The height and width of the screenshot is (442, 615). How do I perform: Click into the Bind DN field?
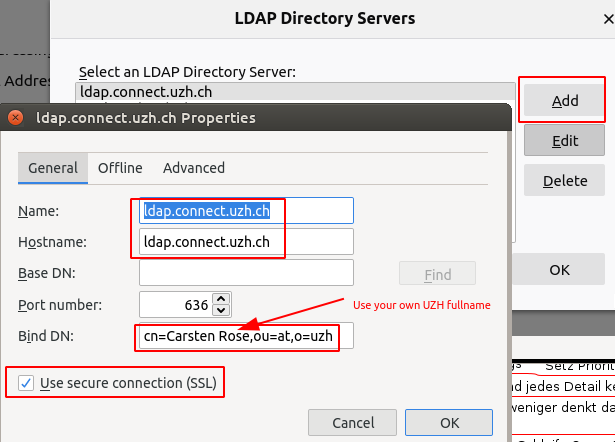[246, 336]
